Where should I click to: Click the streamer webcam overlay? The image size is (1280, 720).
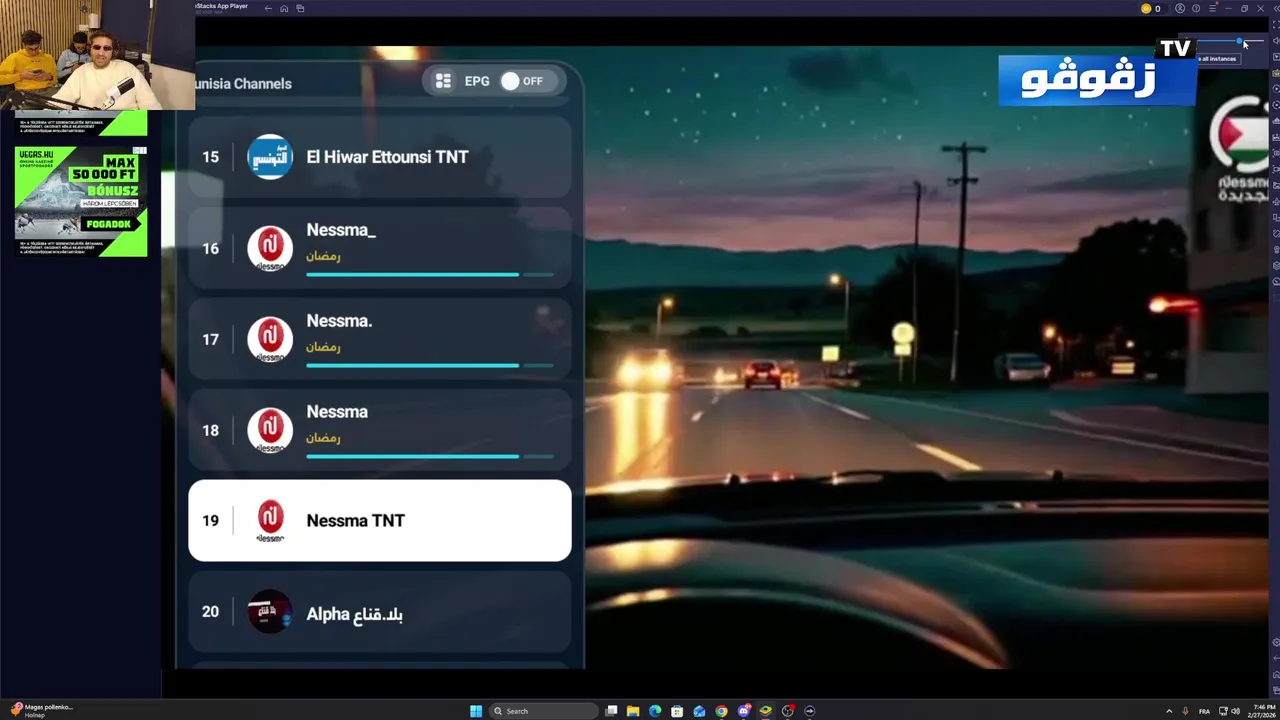click(x=97, y=55)
